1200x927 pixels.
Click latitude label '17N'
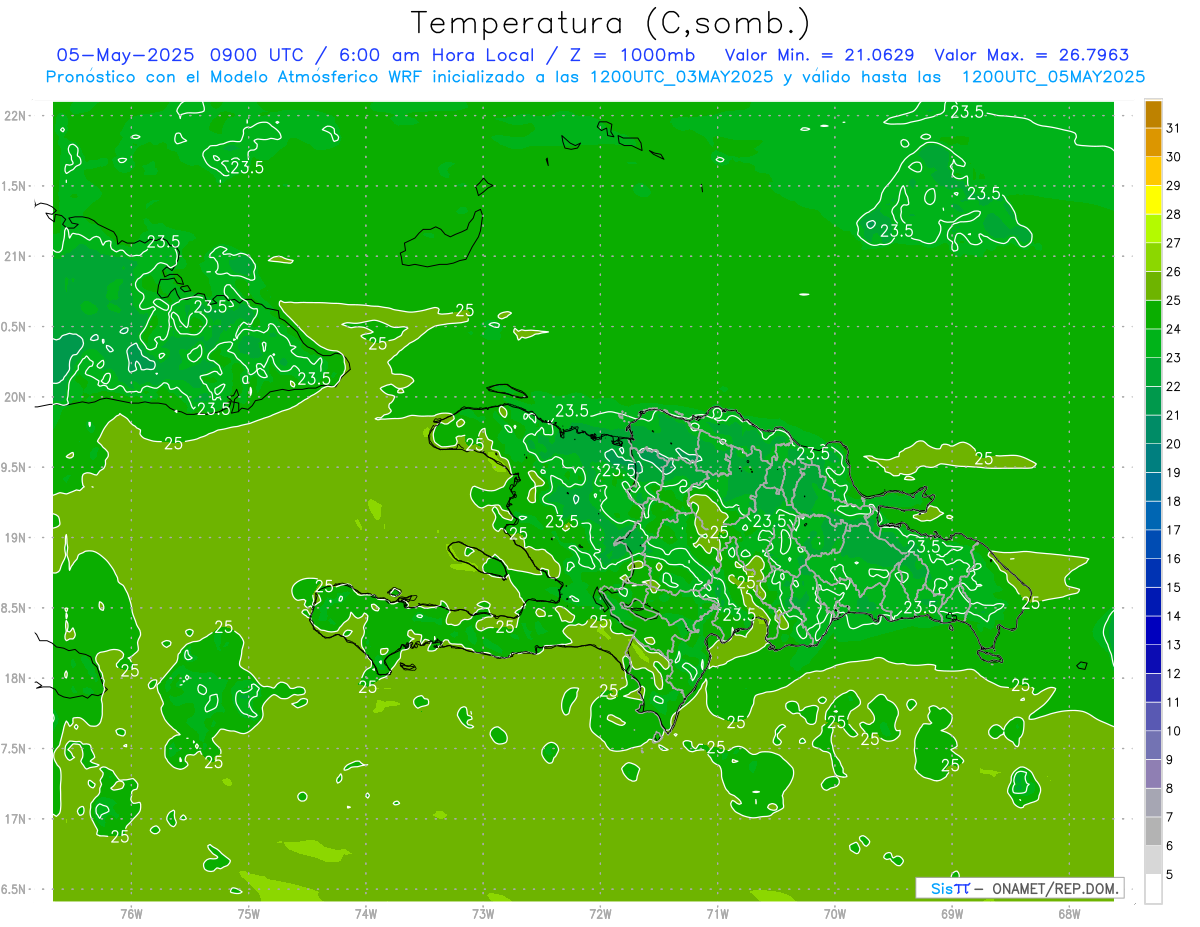coord(14,819)
